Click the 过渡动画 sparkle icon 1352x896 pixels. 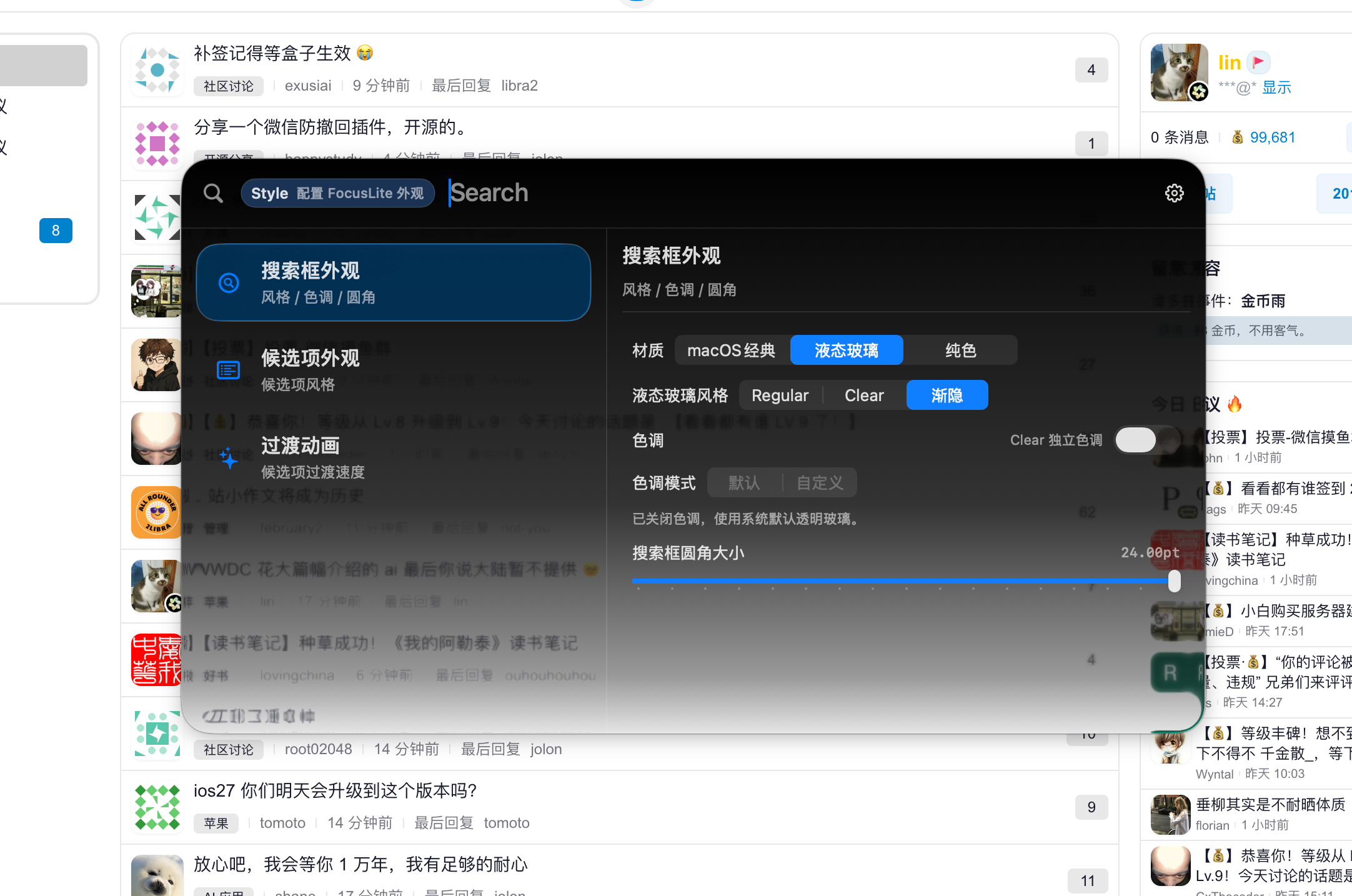point(228,458)
